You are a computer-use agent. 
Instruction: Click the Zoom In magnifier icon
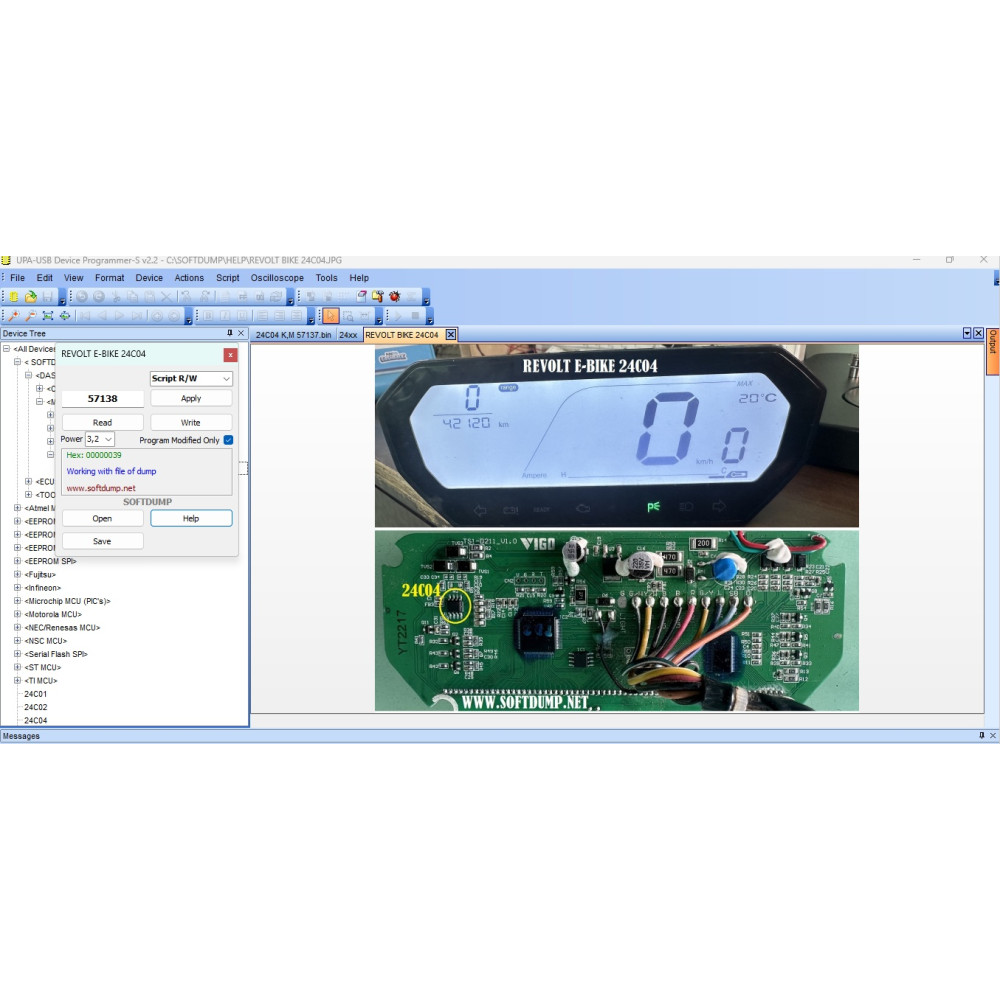pos(13,316)
